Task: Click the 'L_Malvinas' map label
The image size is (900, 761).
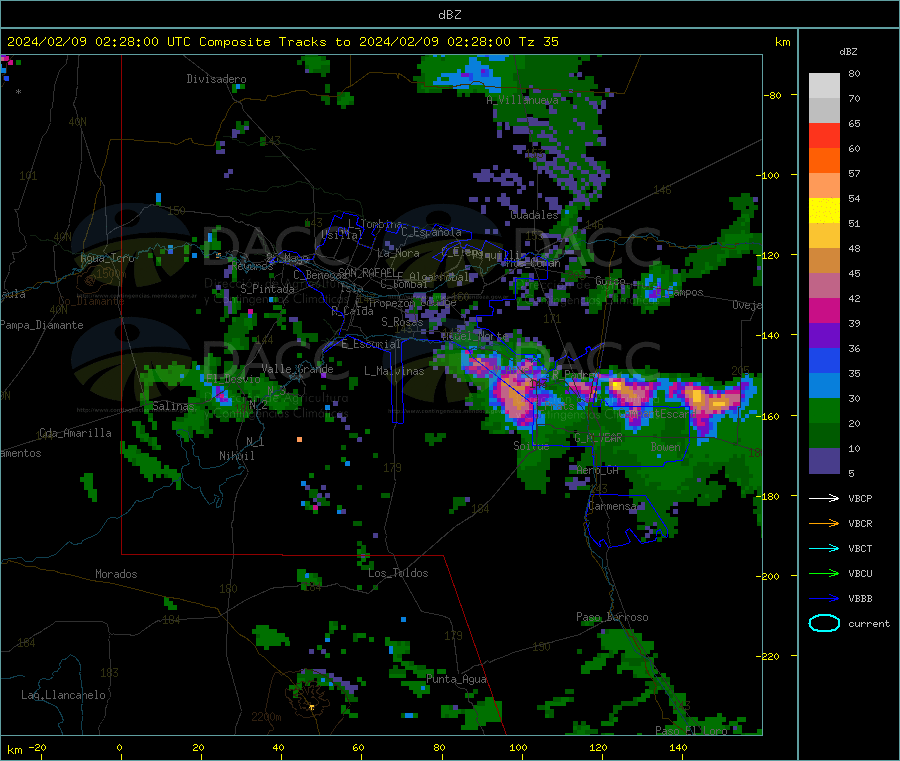Action: [394, 371]
